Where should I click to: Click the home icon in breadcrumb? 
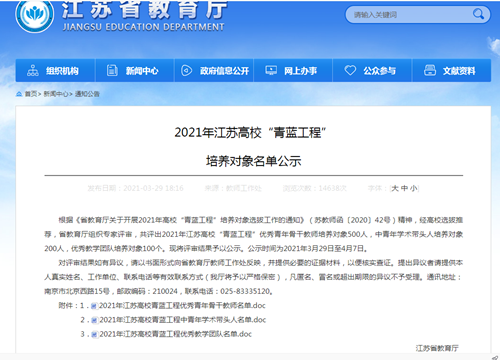19,94
